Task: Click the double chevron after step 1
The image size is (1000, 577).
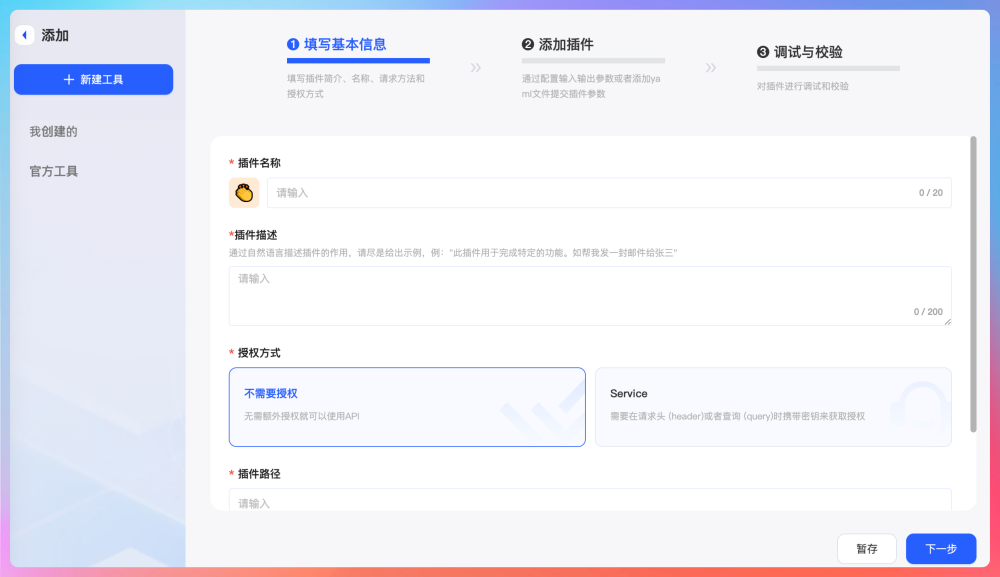Action: pyautogui.click(x=476, y=68)
